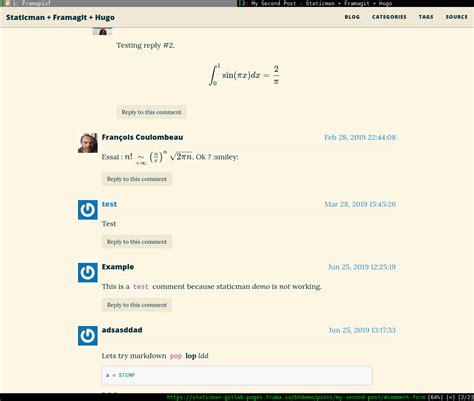The image size is (474, 401).
Task: Click François Coulombeau's avatar photo
Action: point(88,143)
